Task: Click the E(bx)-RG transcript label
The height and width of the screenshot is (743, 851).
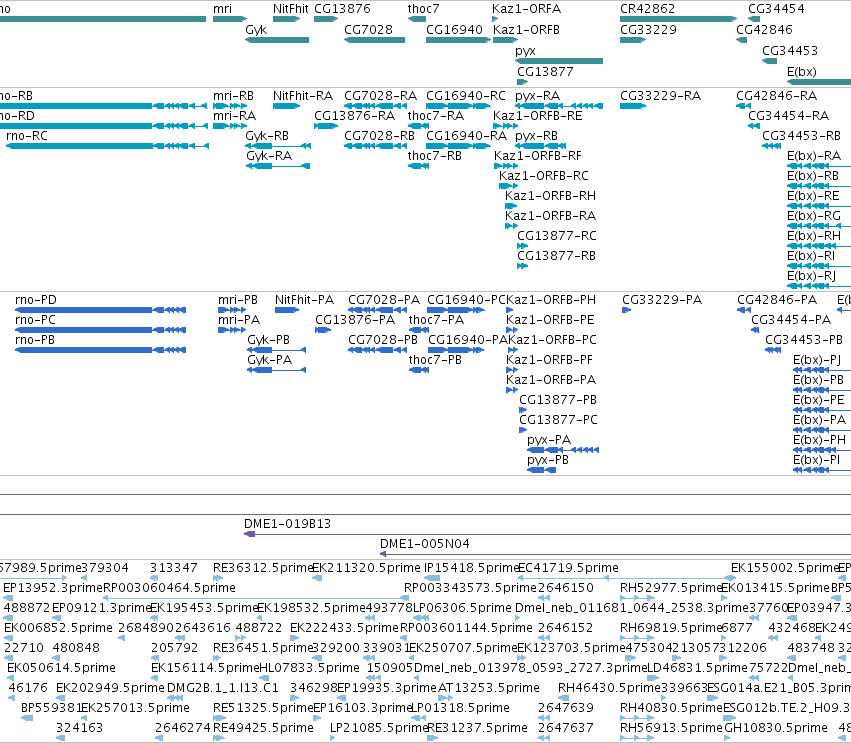Action: (x=814, y=216)
